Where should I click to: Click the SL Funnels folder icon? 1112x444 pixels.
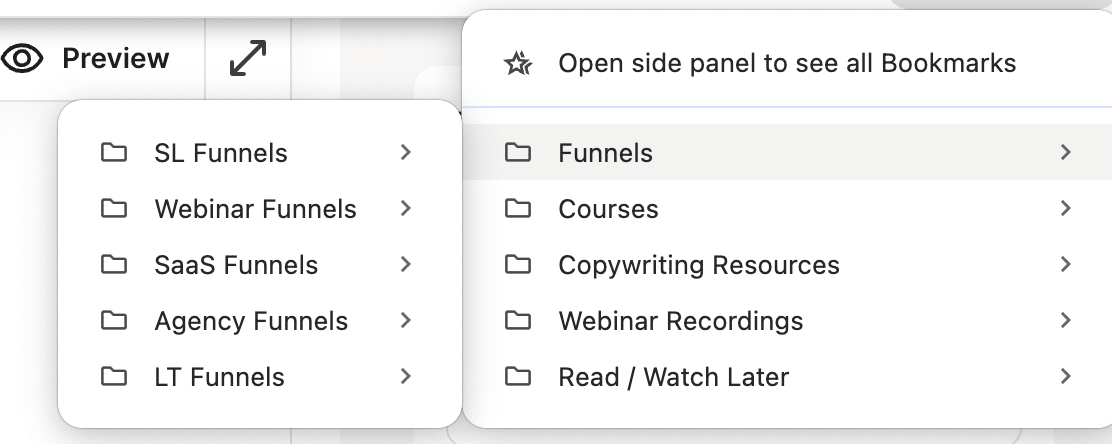114,153
